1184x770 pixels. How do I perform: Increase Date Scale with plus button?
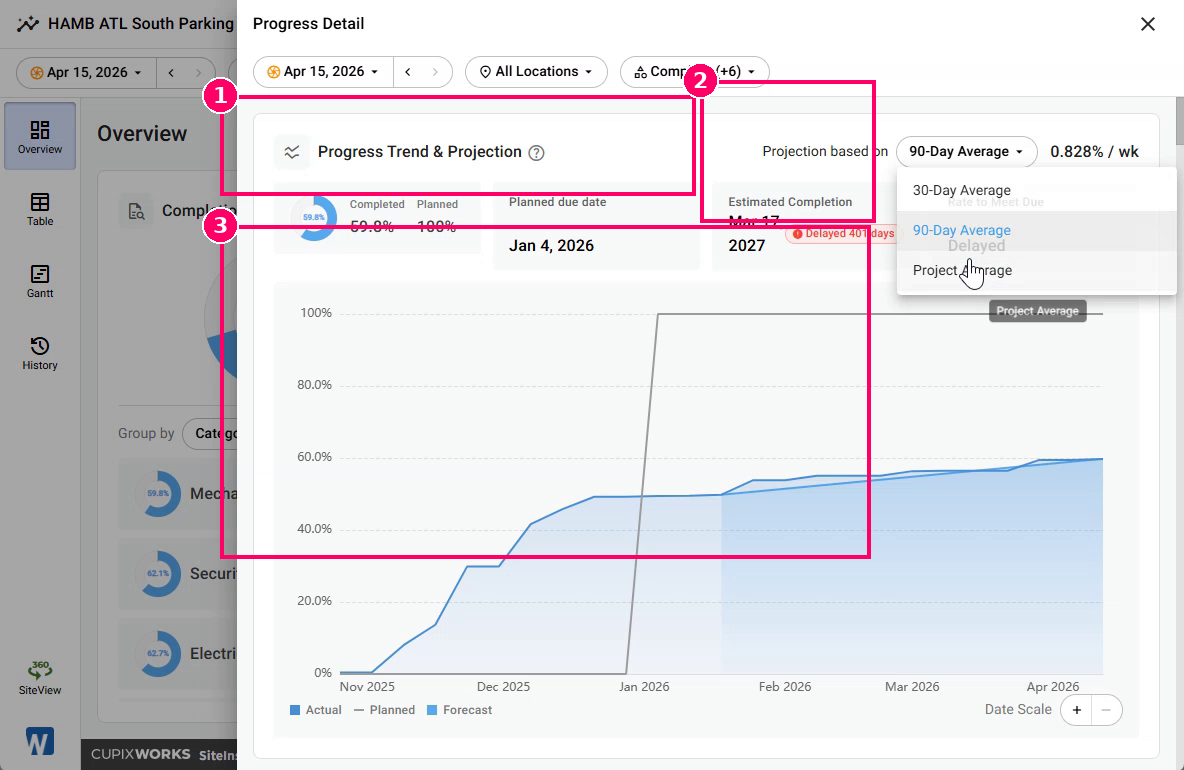coord(1077,710)
